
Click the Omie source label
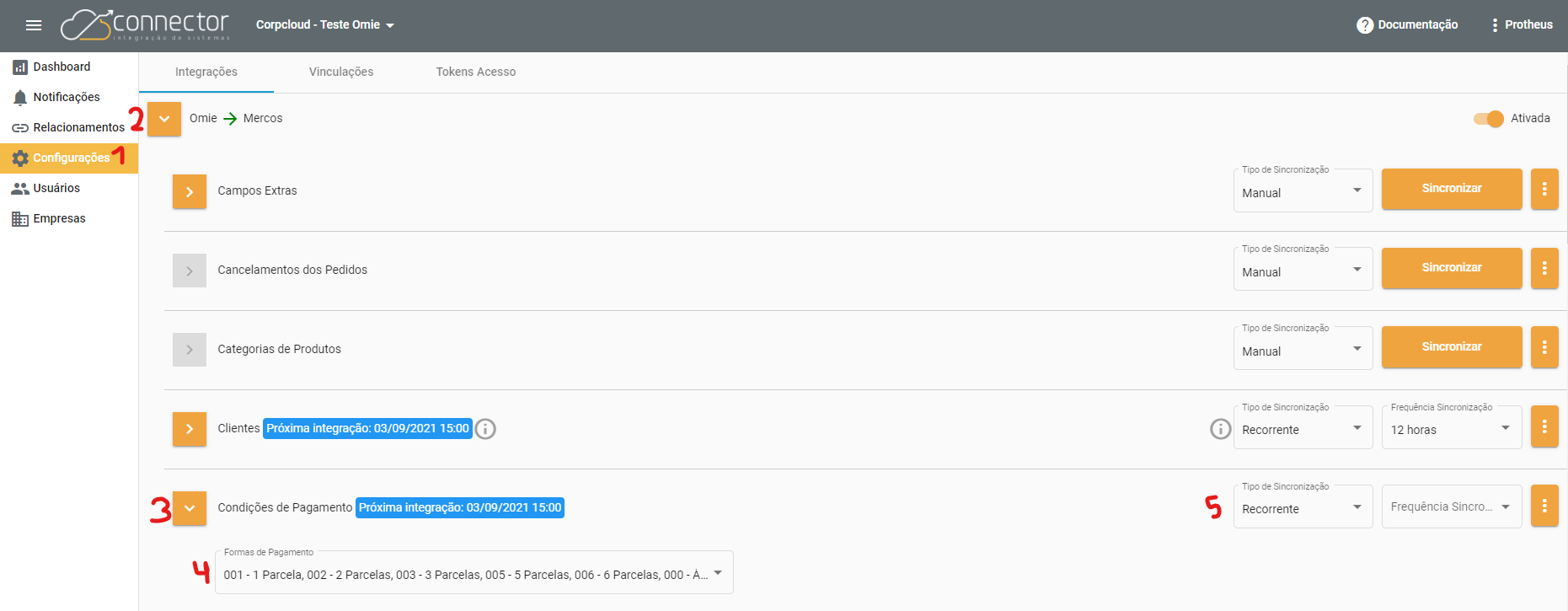pos(203,119)
